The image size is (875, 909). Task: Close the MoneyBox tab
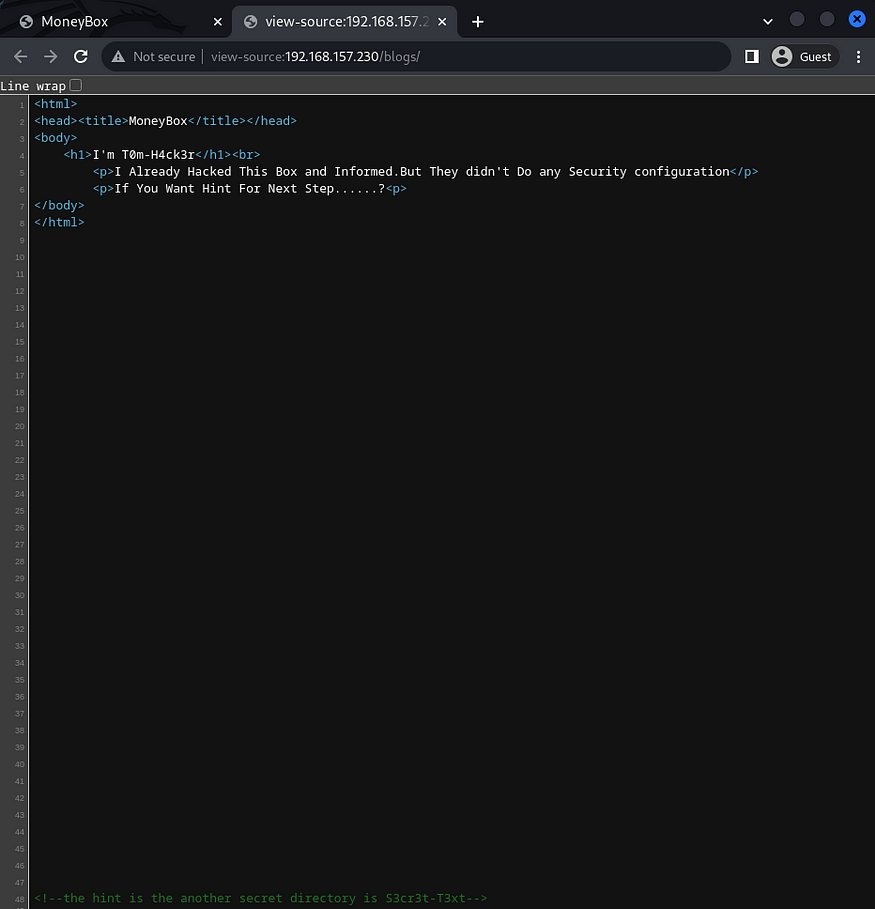point(217,21)
